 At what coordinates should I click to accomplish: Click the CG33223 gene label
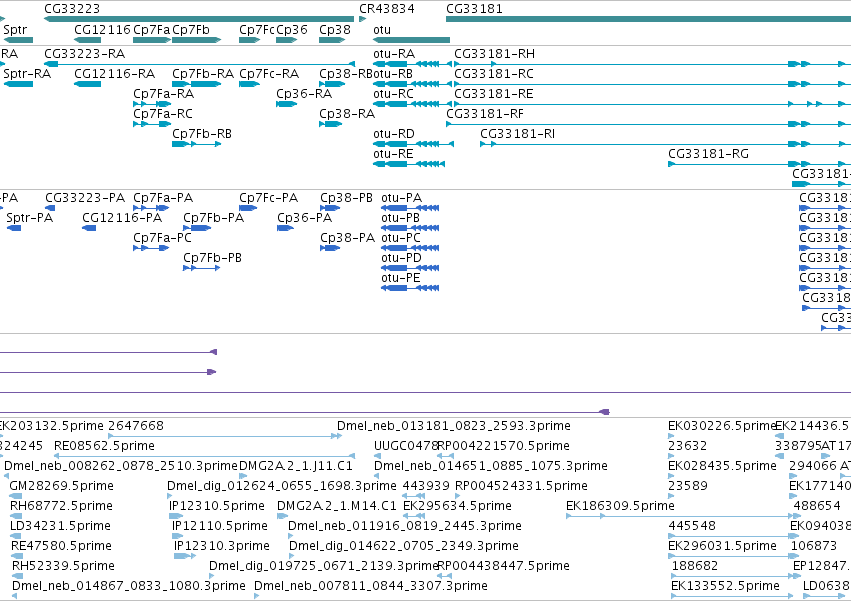[72, 9]
